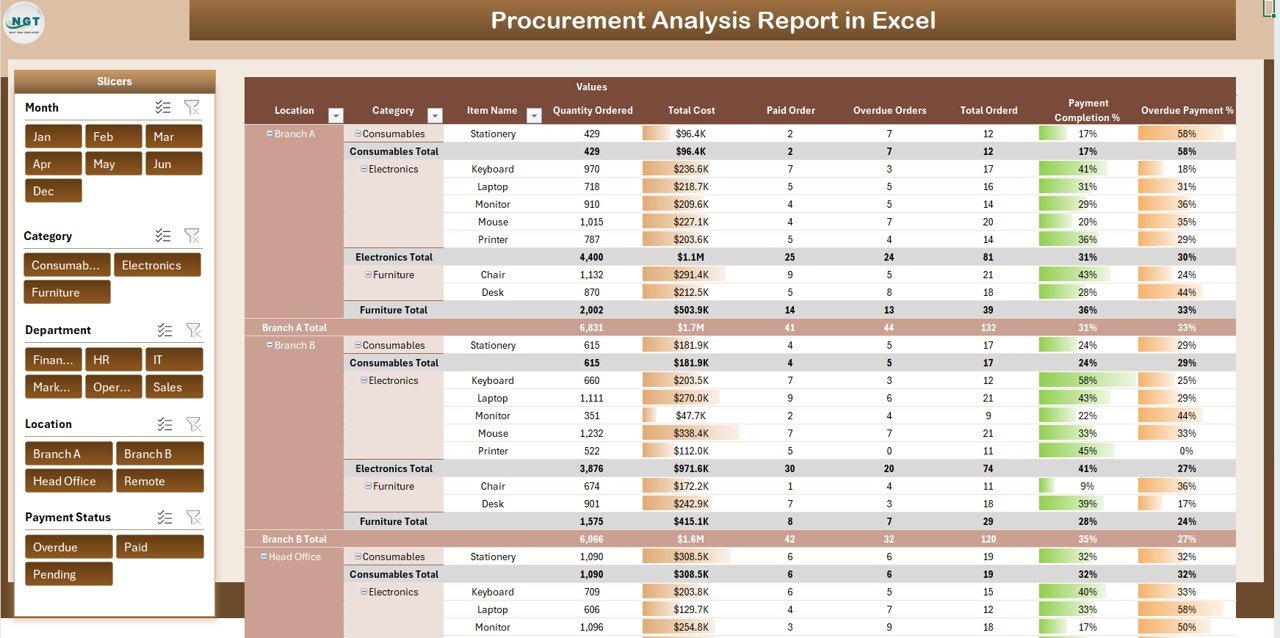The width and height of the screenshot is (1280, 638).
Task: Filter by May in Month slicer
Action: (113, 164)
